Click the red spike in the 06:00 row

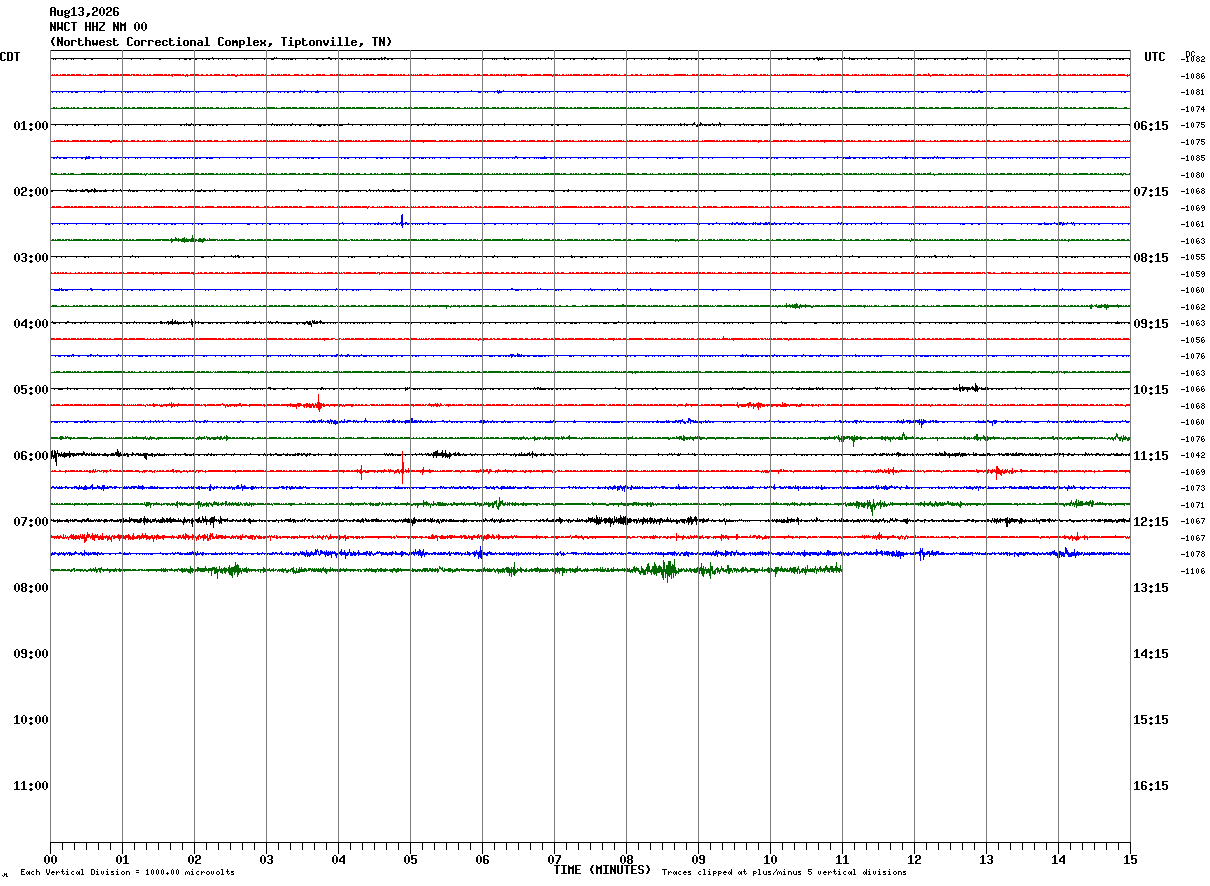tap(402, 468)
